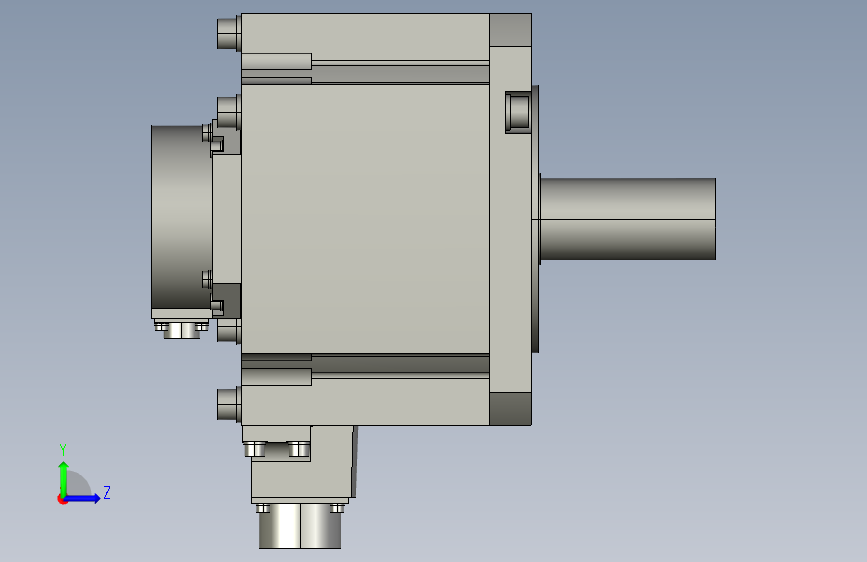Click the blue Z axis arrow of the triad
Viewport: 867px width, 562px height.
[83, 498]
